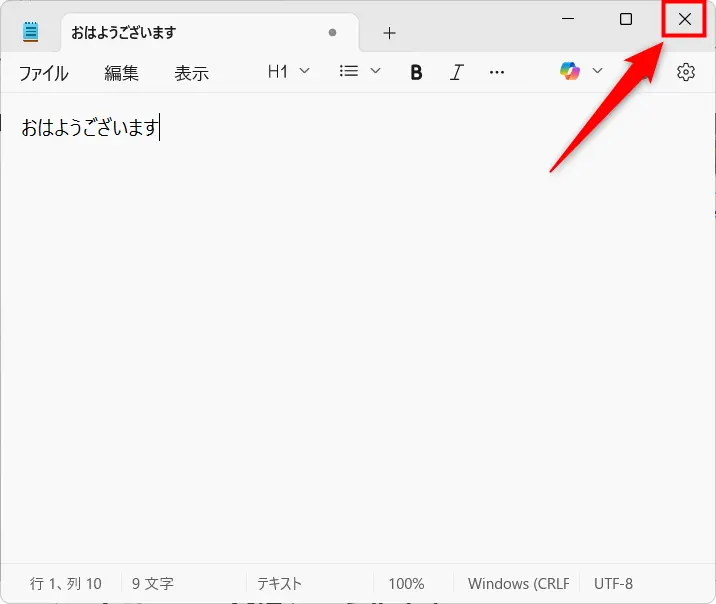Click the 100% zoom level indicator
The height and width of the screenshot is (604, 716).
[406, 584]
